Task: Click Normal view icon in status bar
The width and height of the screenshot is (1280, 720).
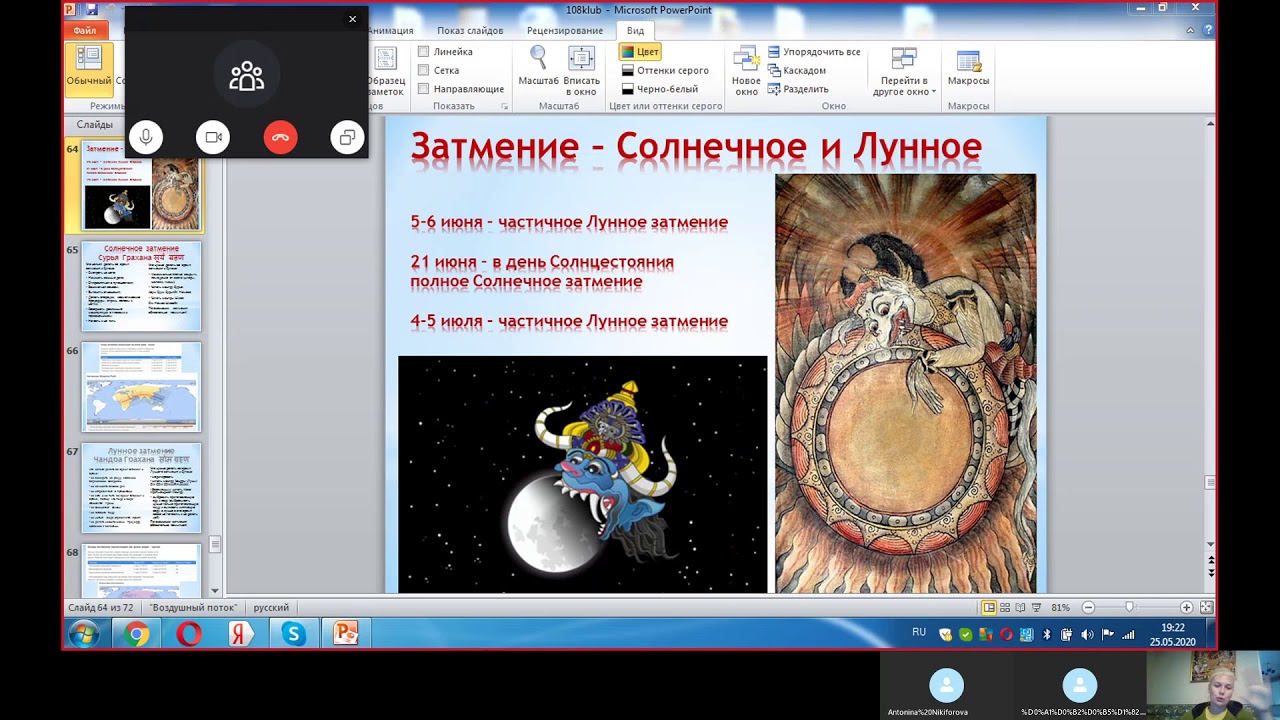Action: (x=989, y=607)
